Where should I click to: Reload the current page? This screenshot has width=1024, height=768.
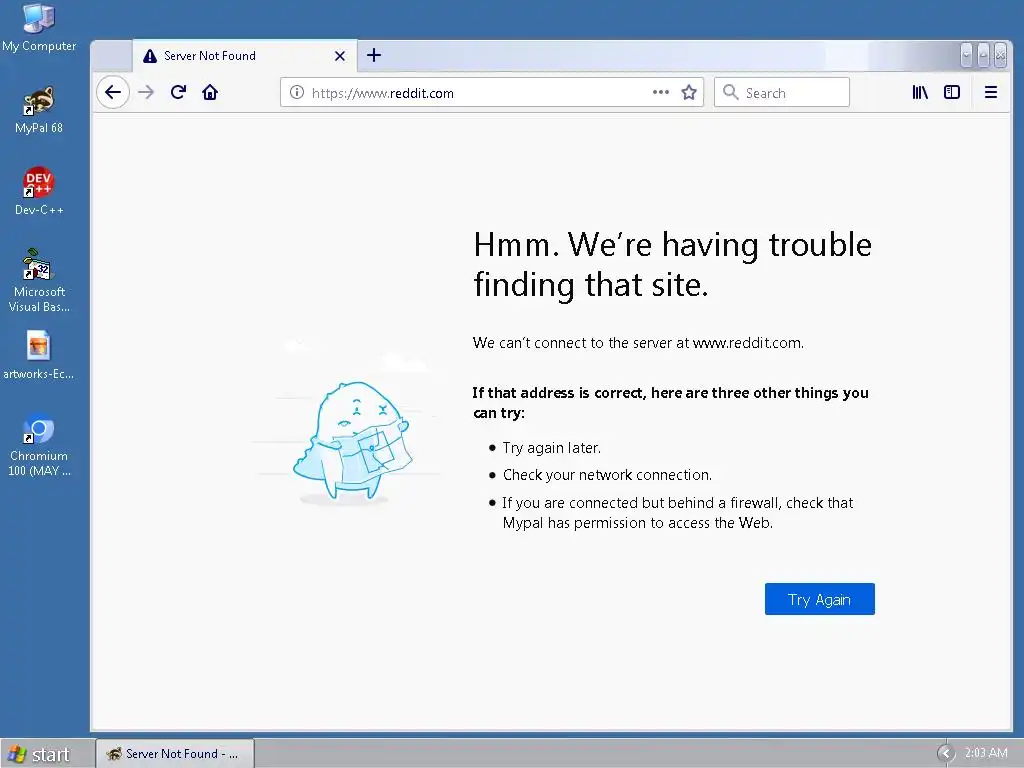178,92
